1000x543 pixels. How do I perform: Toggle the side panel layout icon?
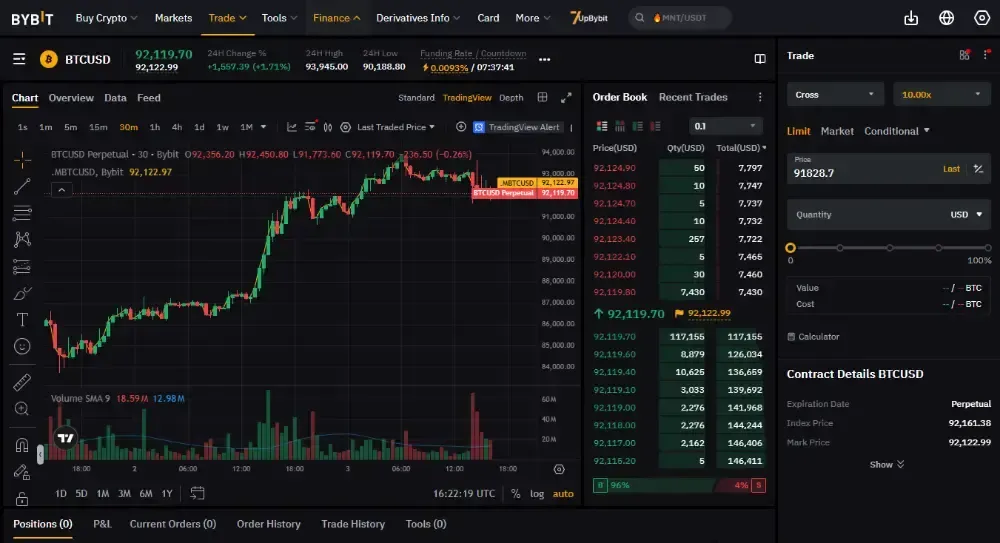tap(760, 59)
